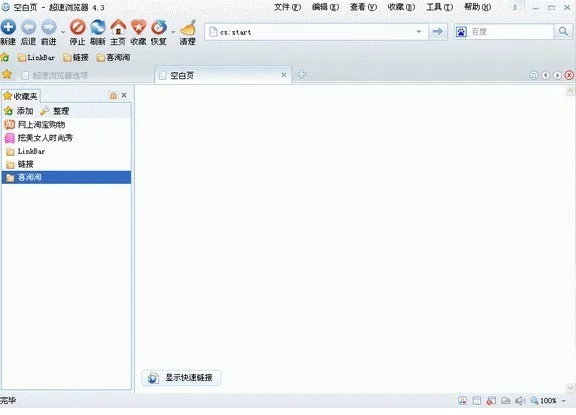This screenshot has width=576, height=415.
Task: Refresh the page using 刷新 icon
Action: pos(98,28)
